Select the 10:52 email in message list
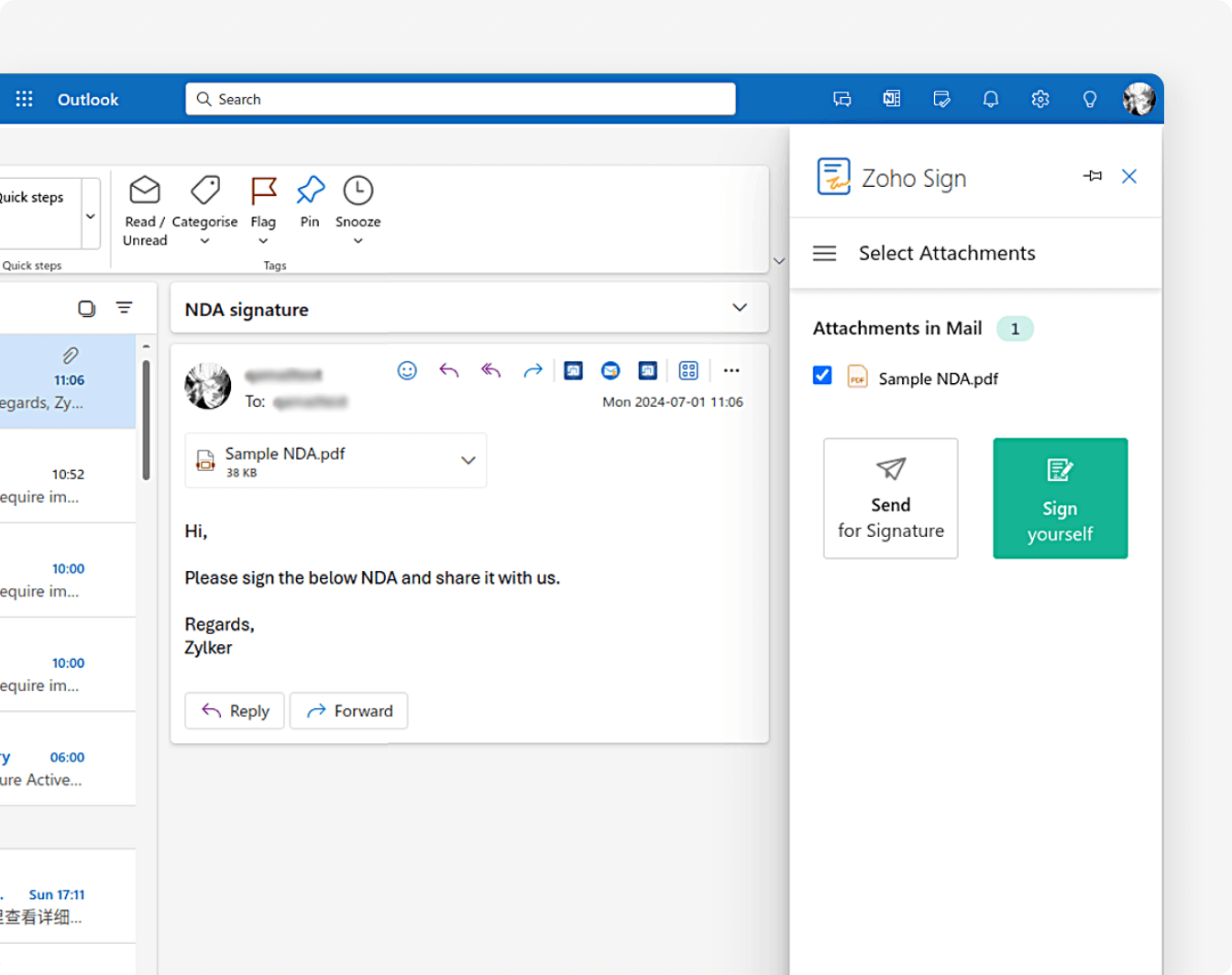 [68, 477]
